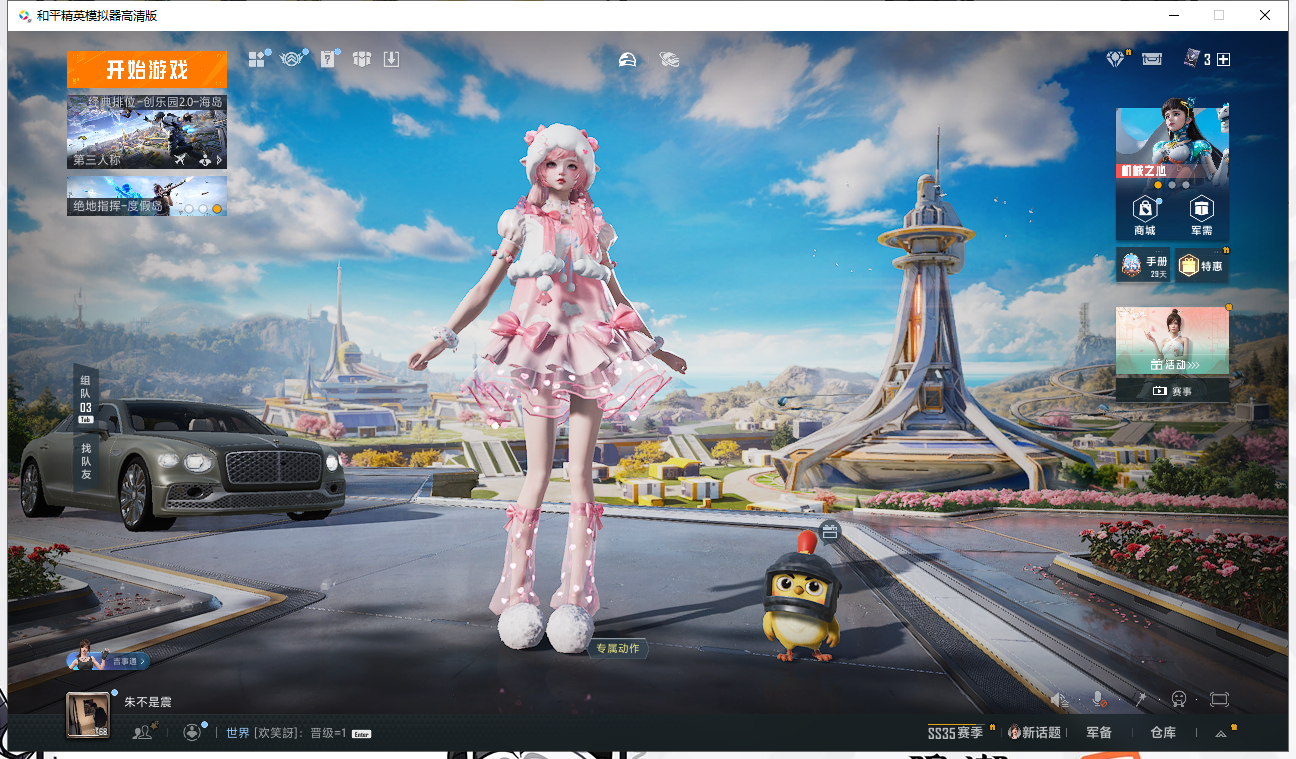This screenshot has width=1296, height=759.
Task: Expand game mode selection 经典排位 panel
Action: (x=147, y=131)
